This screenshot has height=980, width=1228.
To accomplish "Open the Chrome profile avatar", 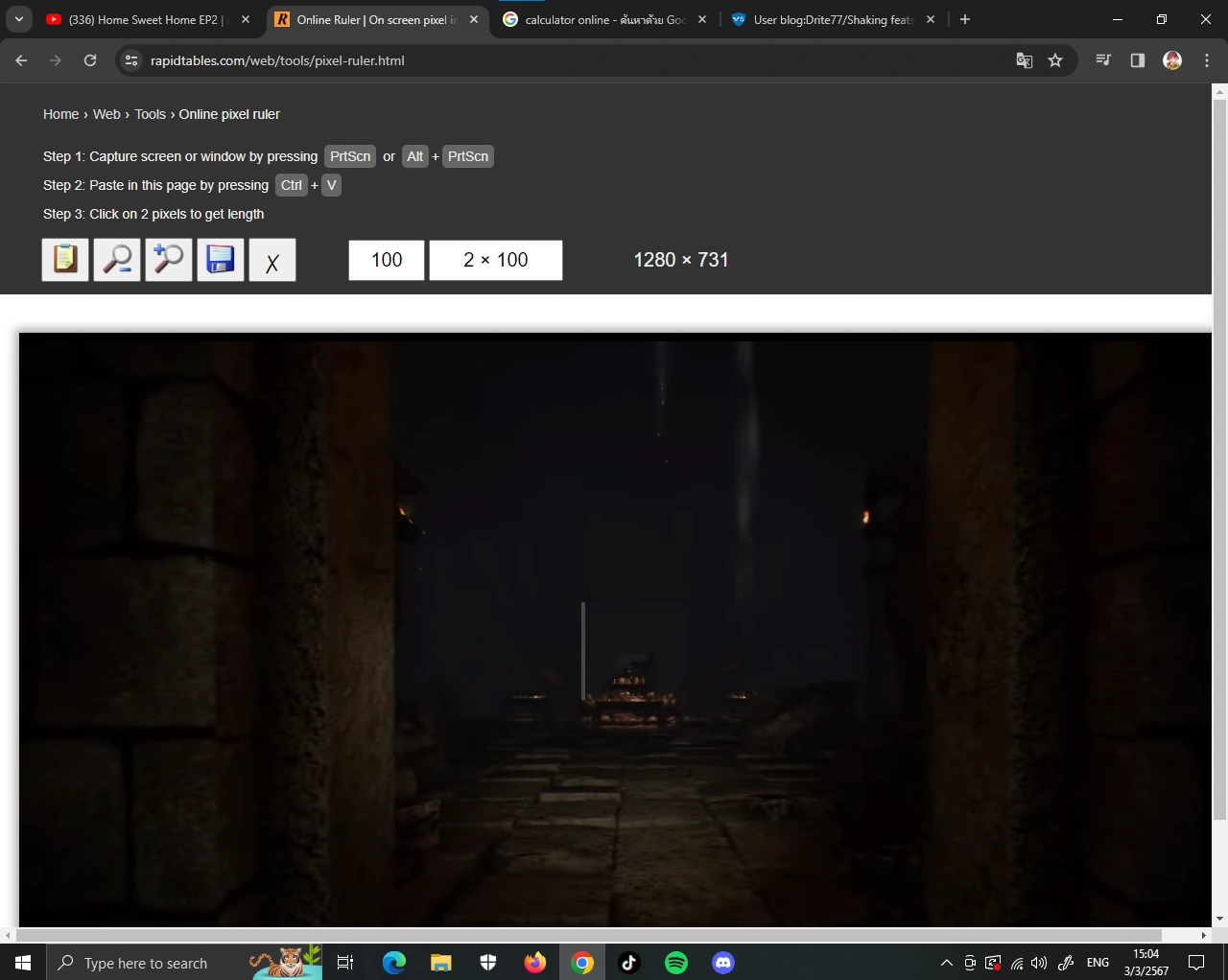I will click(1172, 60).
